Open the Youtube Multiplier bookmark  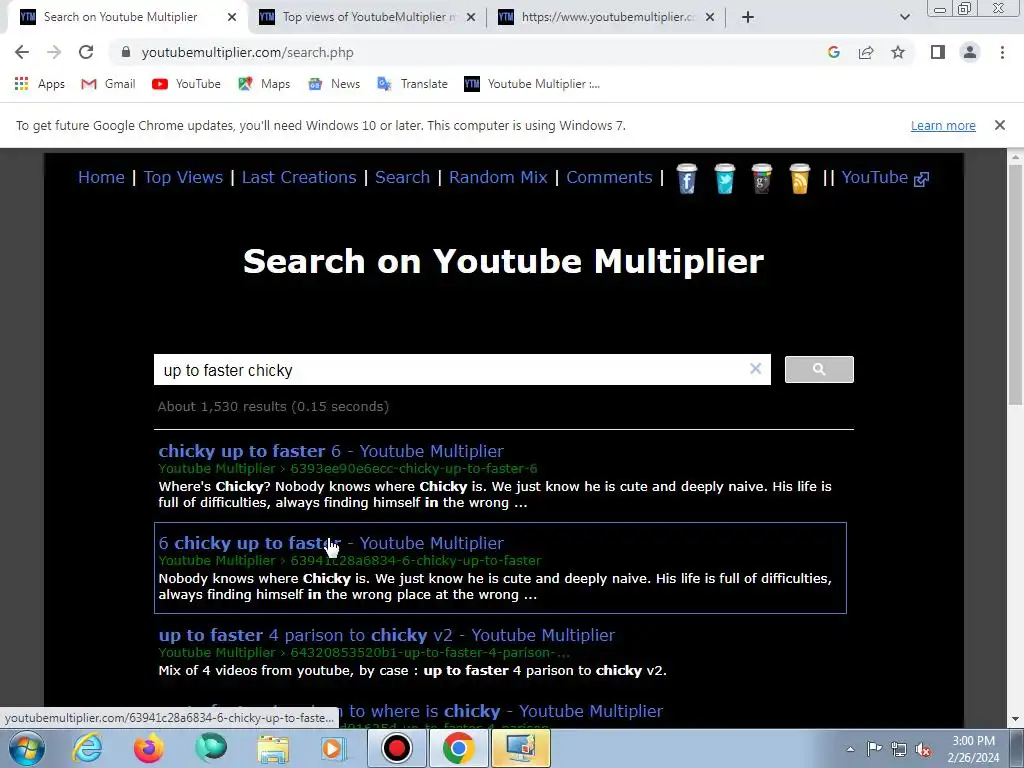pyautogui.click(x=532, y=84)
